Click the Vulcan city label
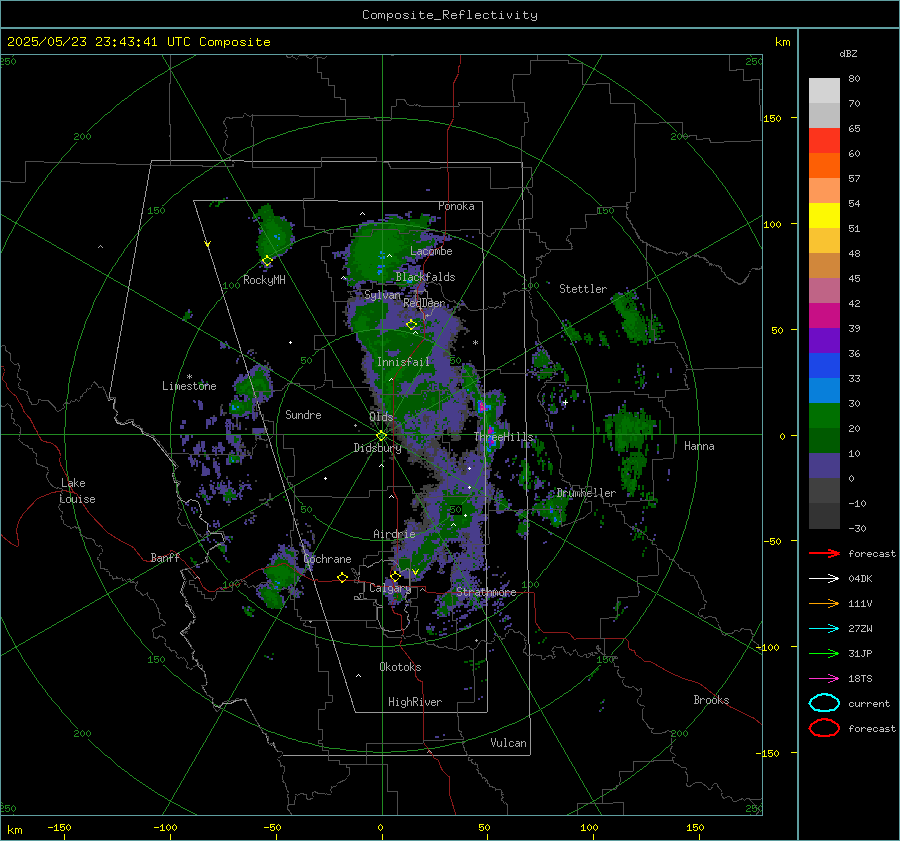Viewport: 900px width, 841px height. [509, 743]
